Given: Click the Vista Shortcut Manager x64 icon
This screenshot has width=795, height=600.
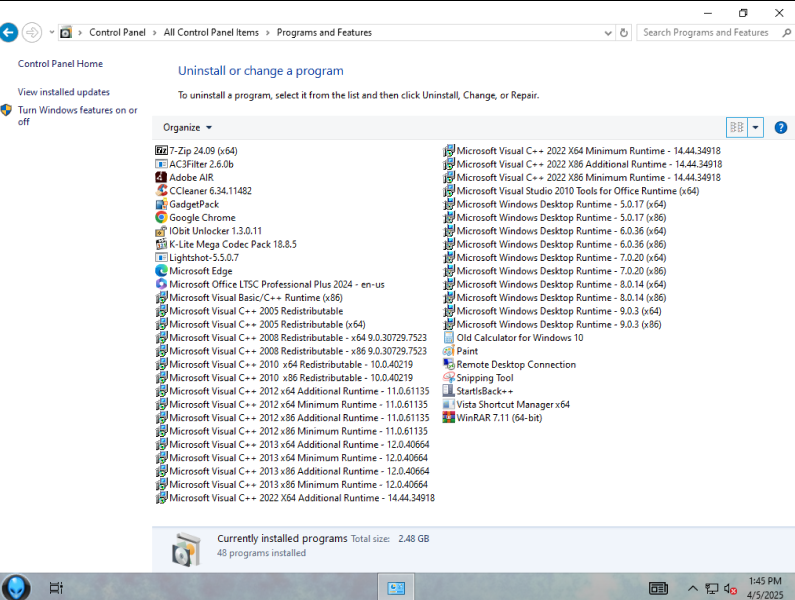Looking at the screenshot, I should pyautogui.click(x=449, y=404).
